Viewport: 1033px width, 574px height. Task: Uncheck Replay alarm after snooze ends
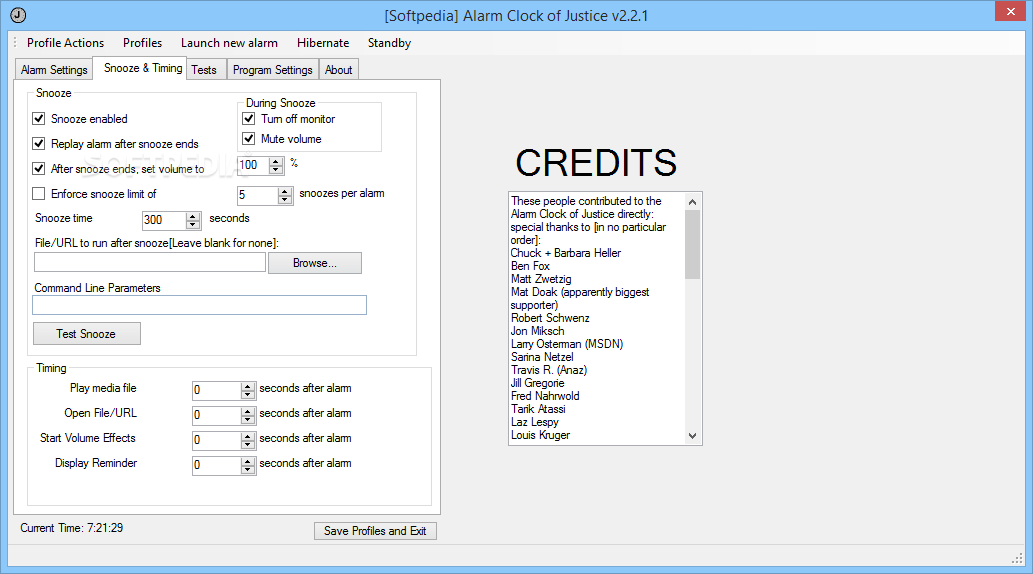click(39, 144)
